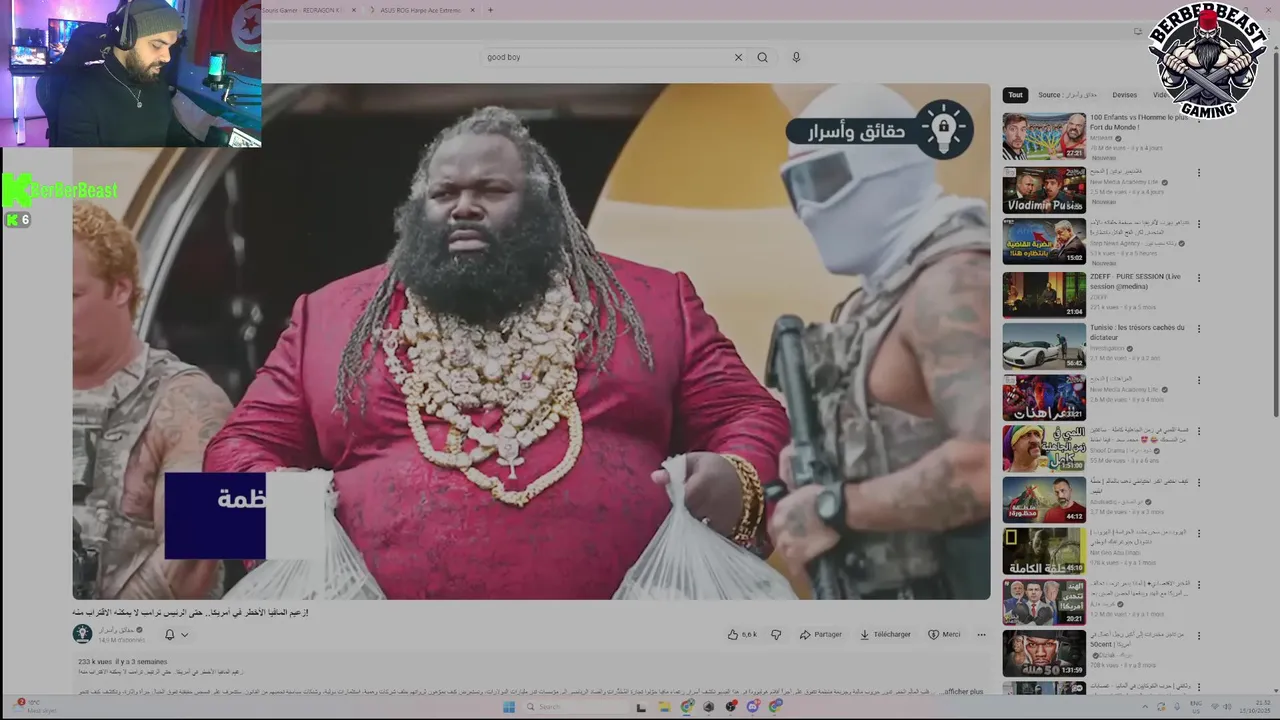Select the Source filter chip
The width and height of the screenshot is (1280, 720).
(1067, 95)
